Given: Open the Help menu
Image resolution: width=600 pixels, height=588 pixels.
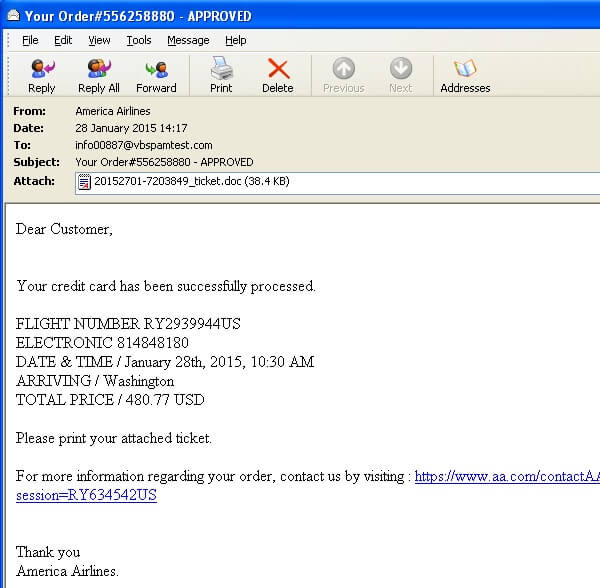Looking at the screenshot, I should (235, 40).
